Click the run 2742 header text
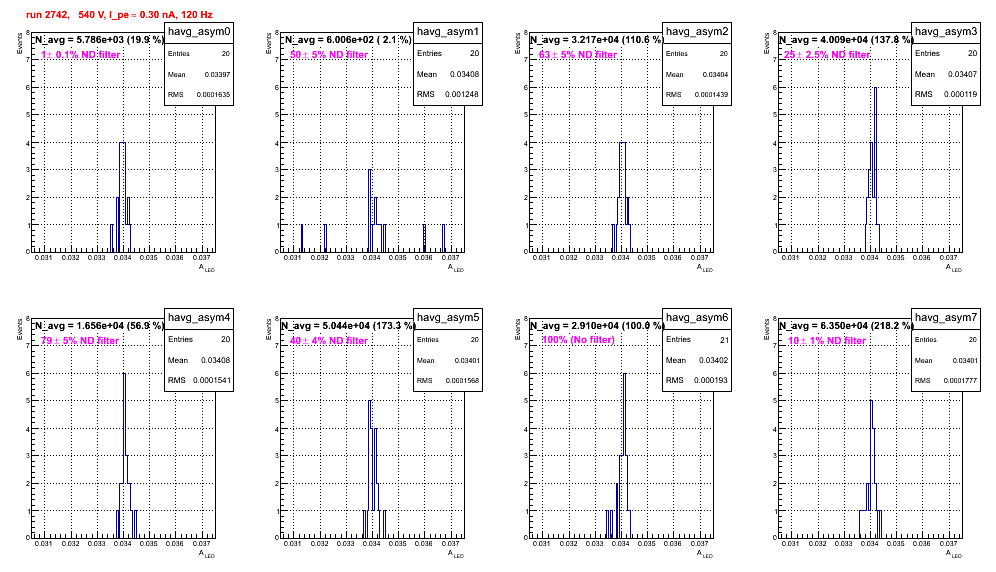Image resolution: width=996 pixels, height=572 pixels. [x=119, y=15]
